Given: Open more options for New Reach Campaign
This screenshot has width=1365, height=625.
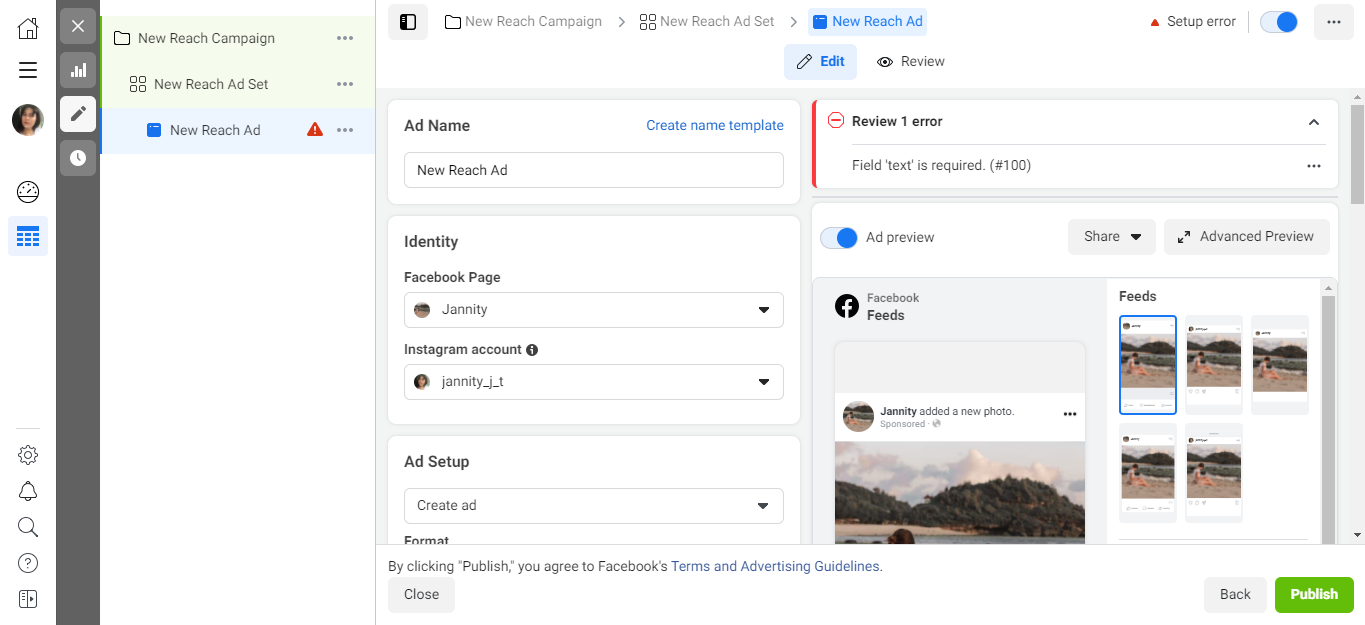Looking at the screenshot, I should point(345,38).
